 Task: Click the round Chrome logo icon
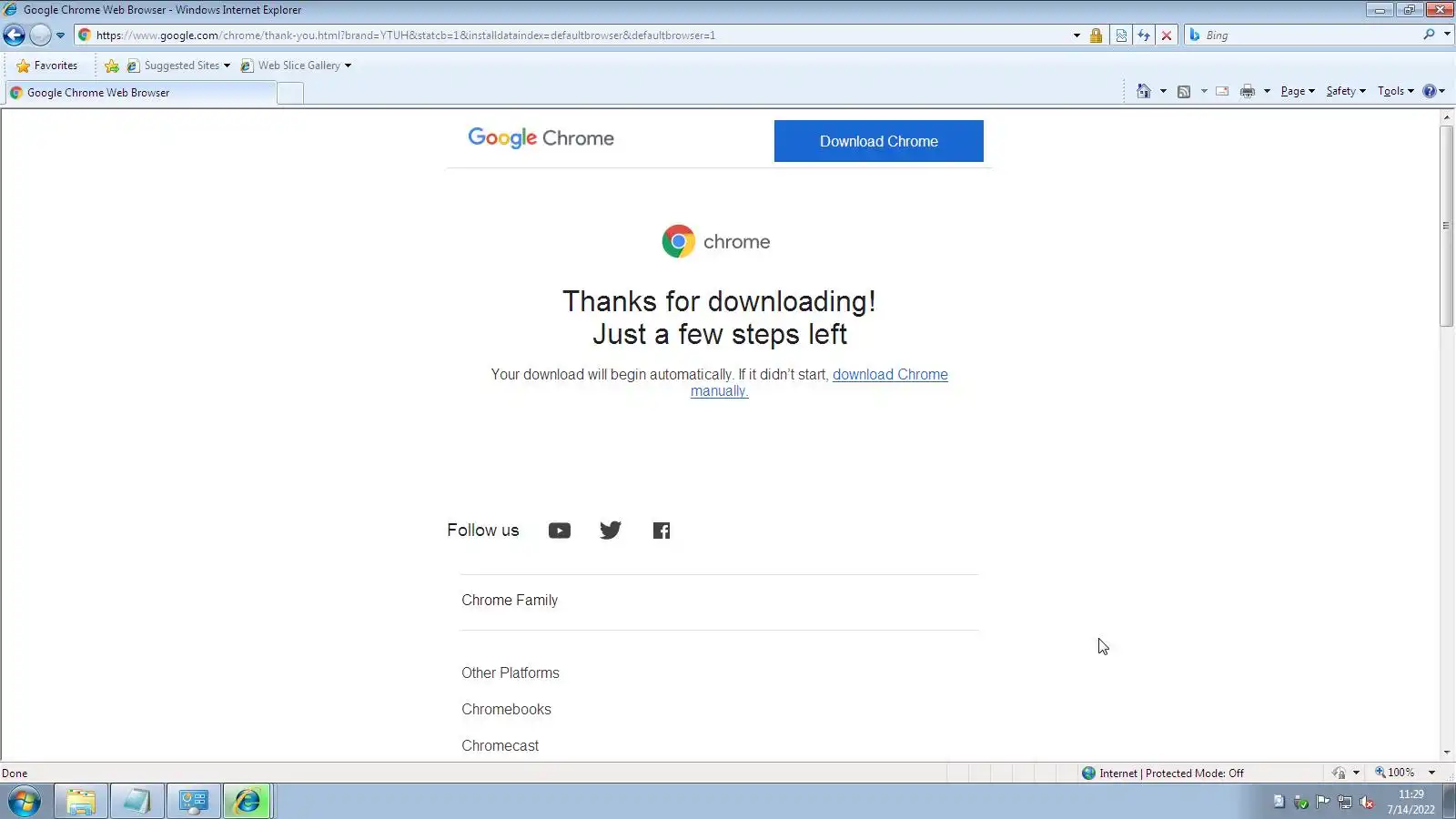(678, 241)
